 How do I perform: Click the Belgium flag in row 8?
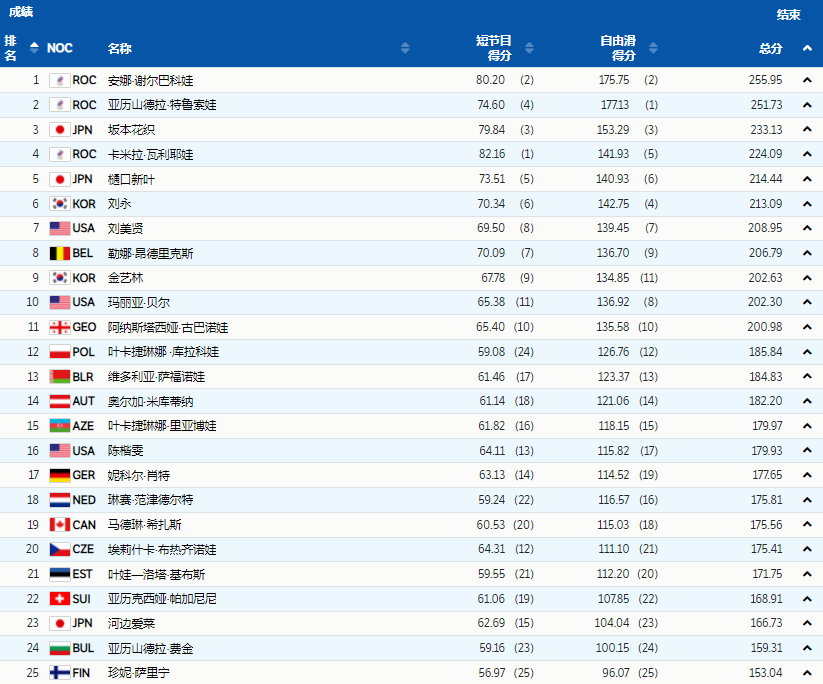[x=60, y=253]
